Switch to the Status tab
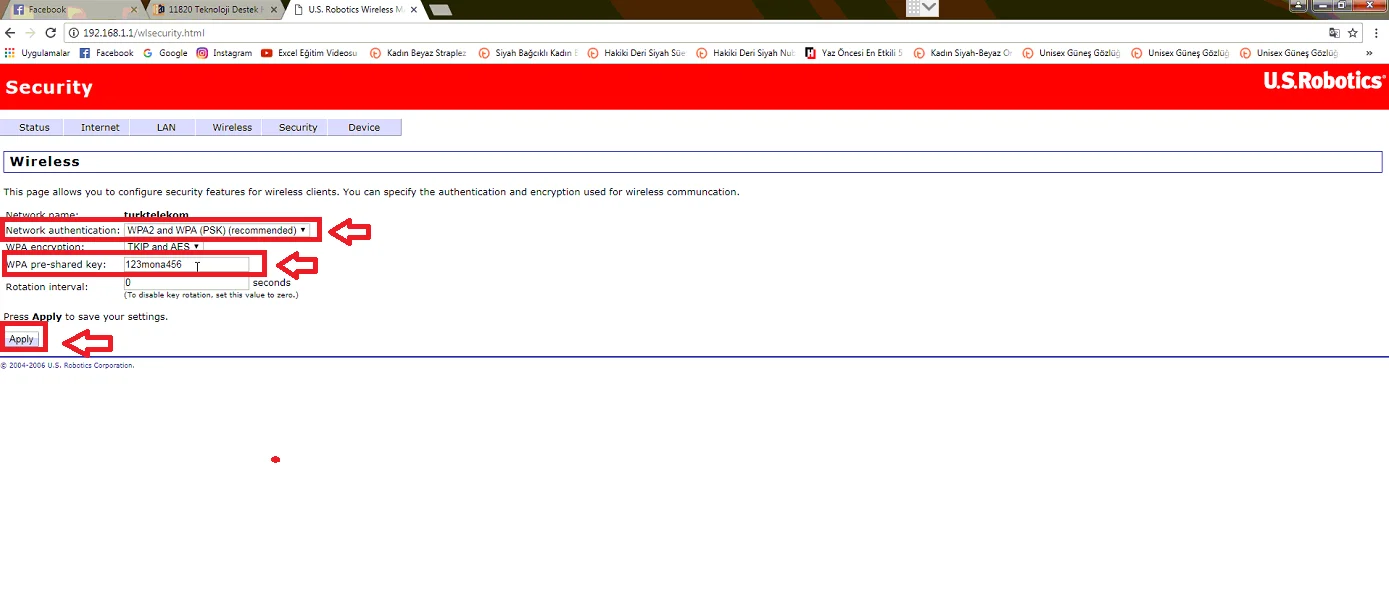 (34, 127)
